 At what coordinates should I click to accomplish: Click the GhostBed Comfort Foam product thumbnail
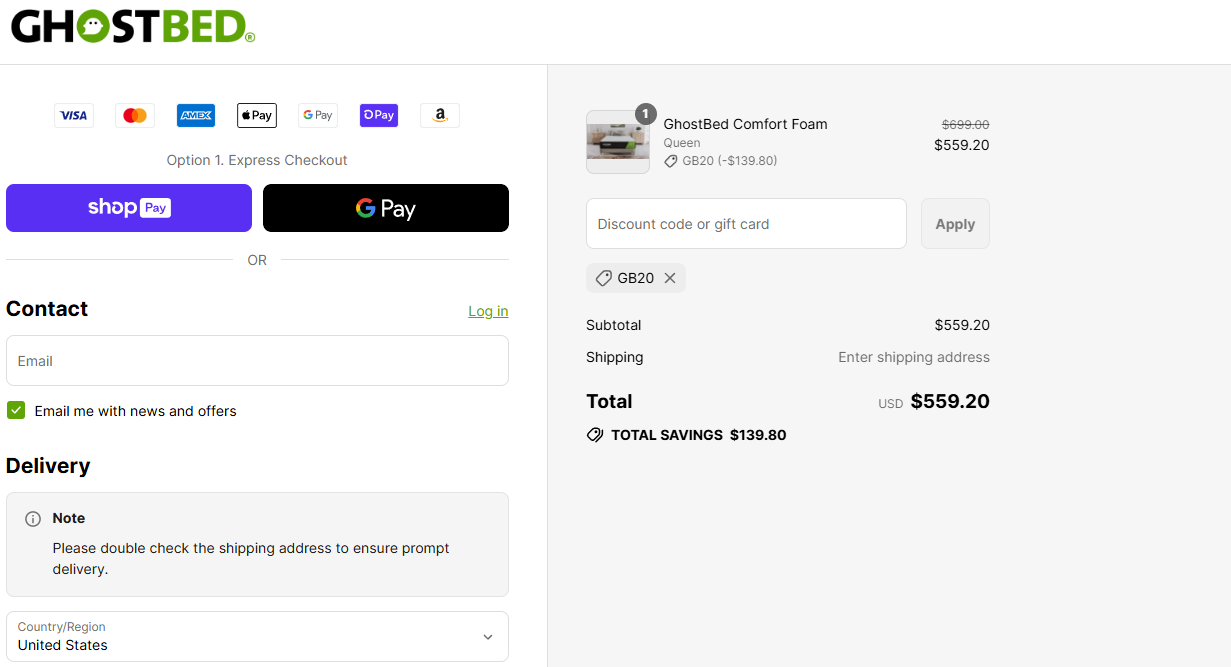[x=618, y=142]
